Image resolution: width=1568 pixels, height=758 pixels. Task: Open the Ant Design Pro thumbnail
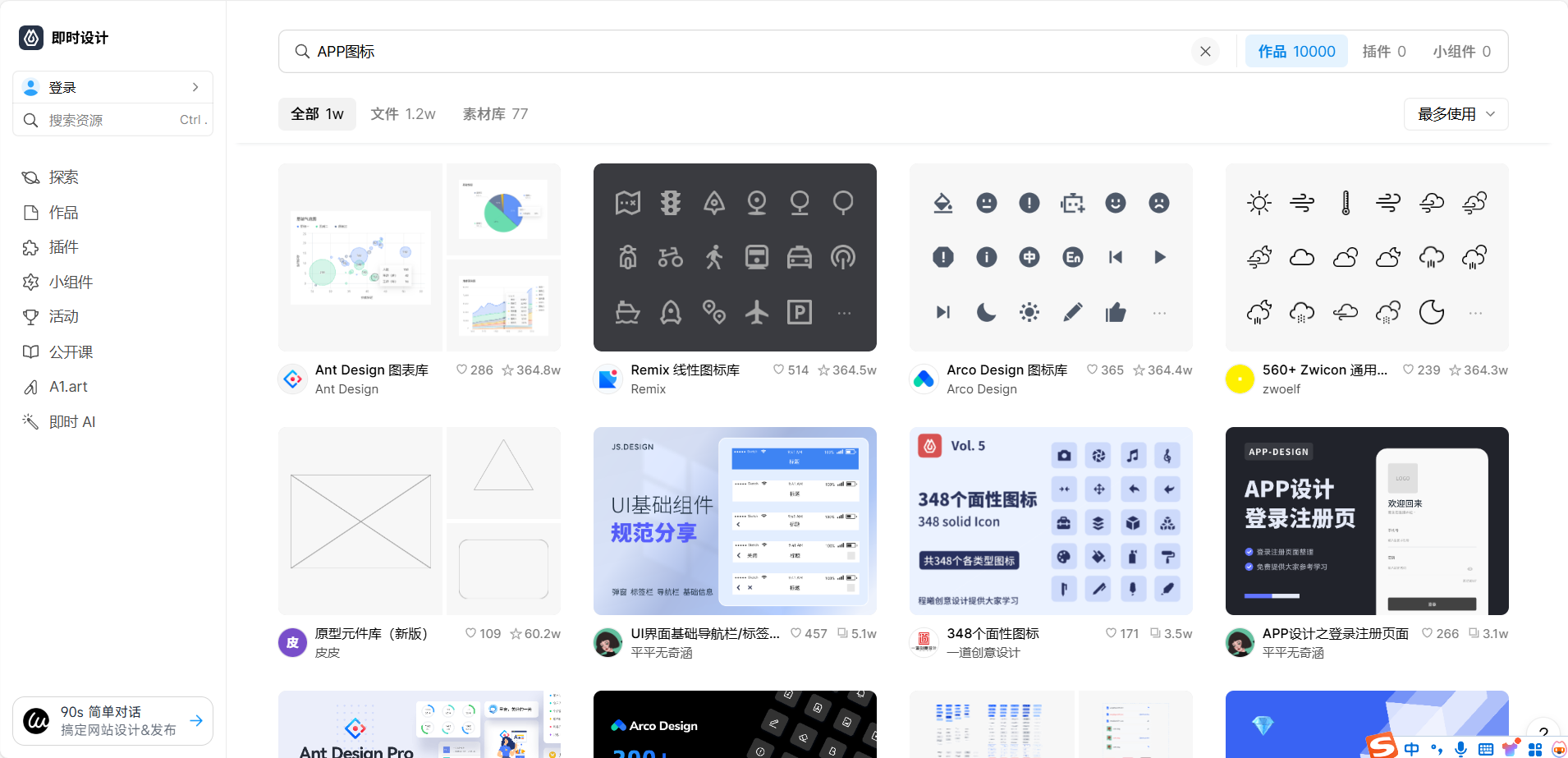[x=420, y=724]
